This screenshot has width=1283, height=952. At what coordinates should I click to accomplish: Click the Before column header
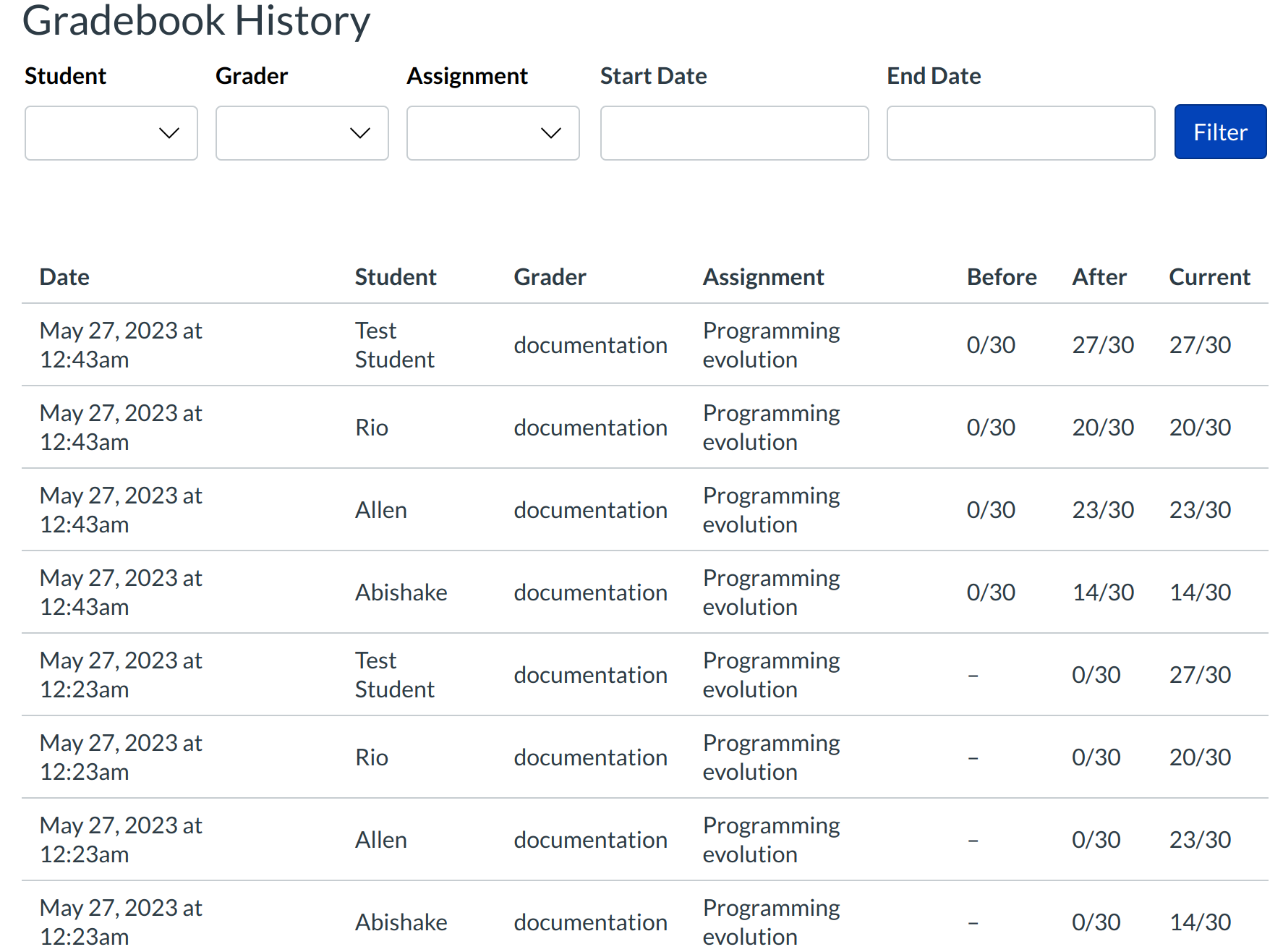click(1001, 277)
